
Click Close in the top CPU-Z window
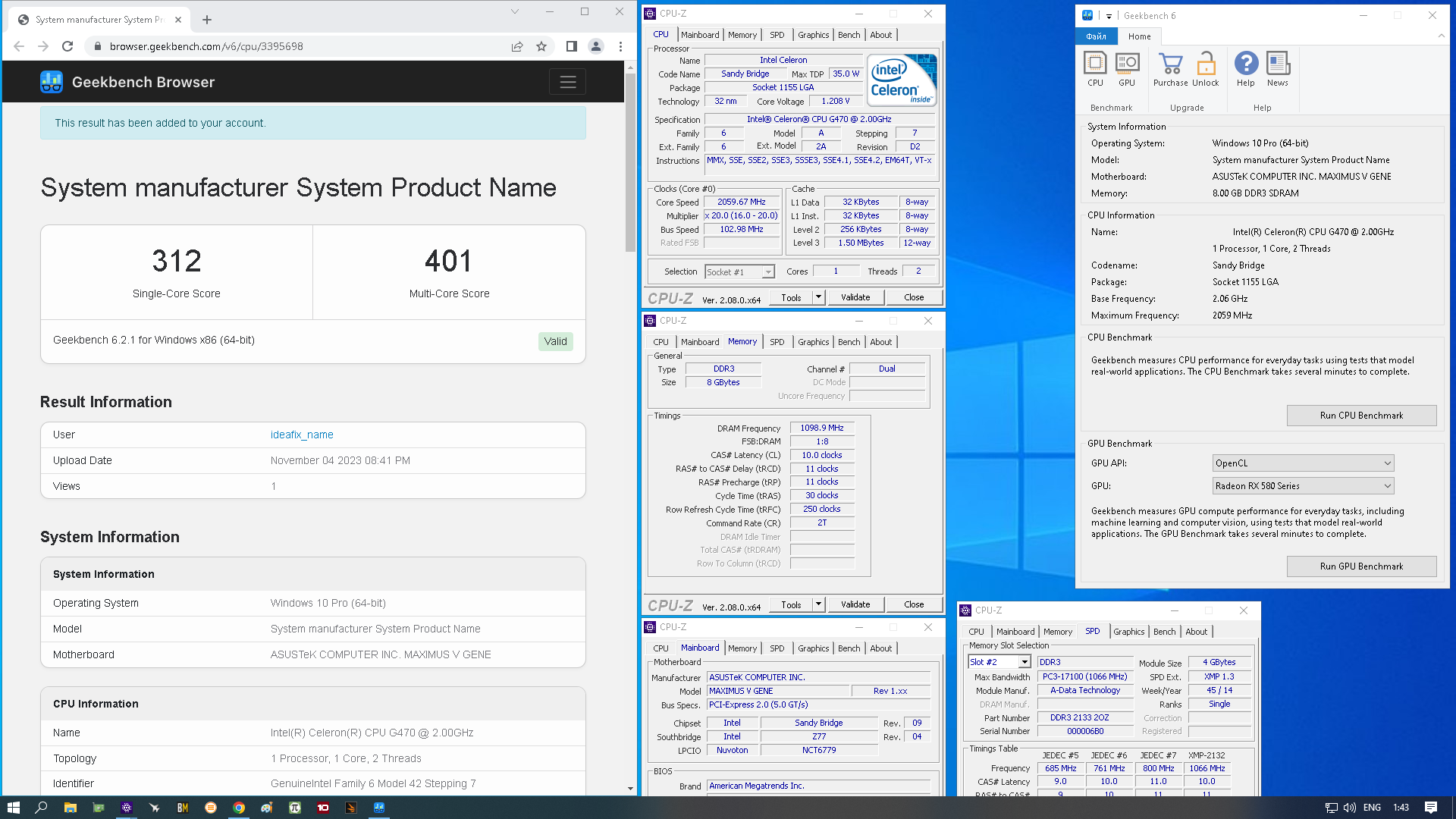point(914,298)
